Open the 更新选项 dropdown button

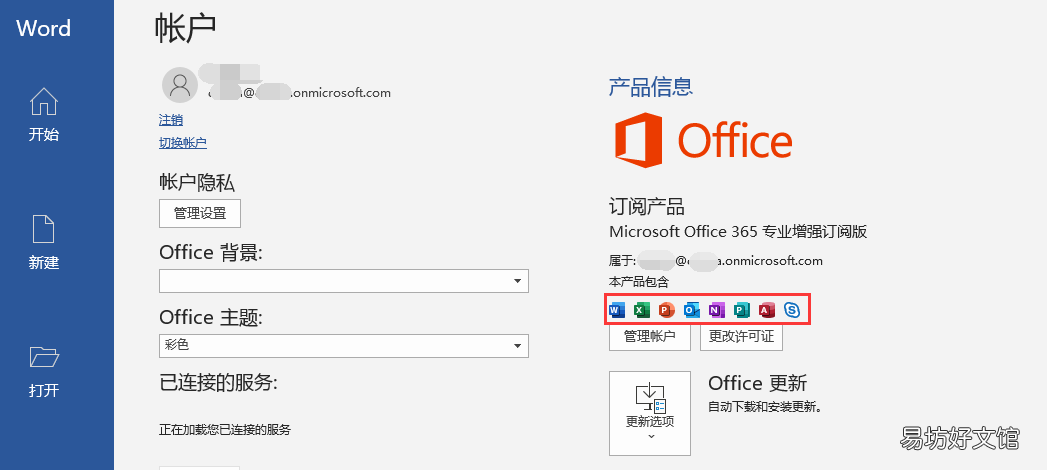point(650,413)
